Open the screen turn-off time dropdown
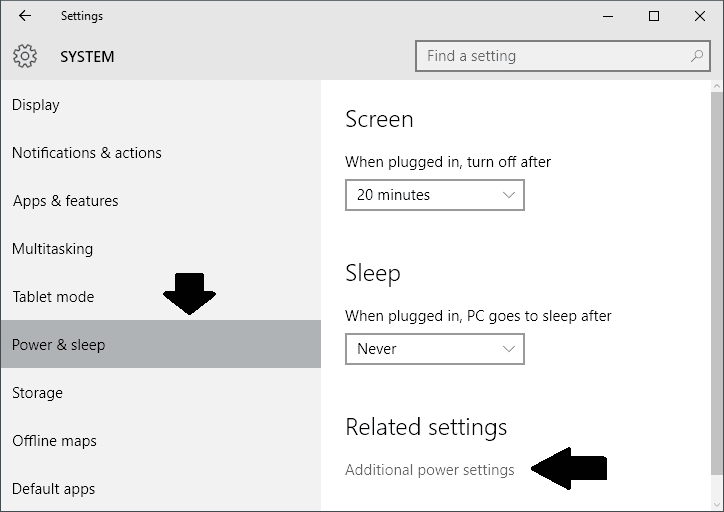This screenshot has height=512, width=724. tap(434, 195)
